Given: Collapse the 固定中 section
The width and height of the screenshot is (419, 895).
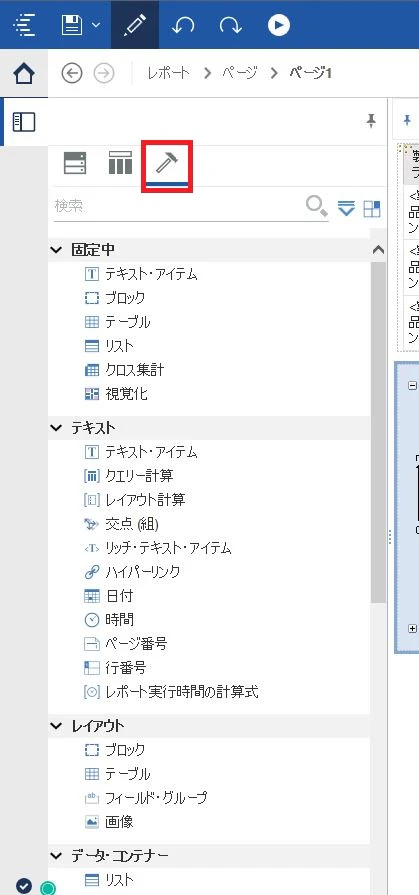Looking at the screenshot, I should (x=56, y=250).
